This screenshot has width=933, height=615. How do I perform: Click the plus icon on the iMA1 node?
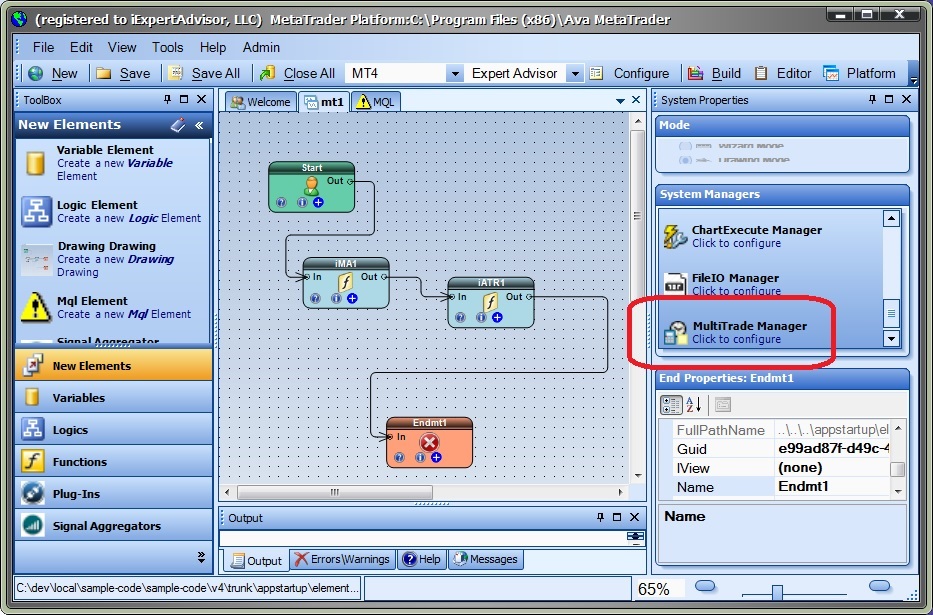click(352, 298)
